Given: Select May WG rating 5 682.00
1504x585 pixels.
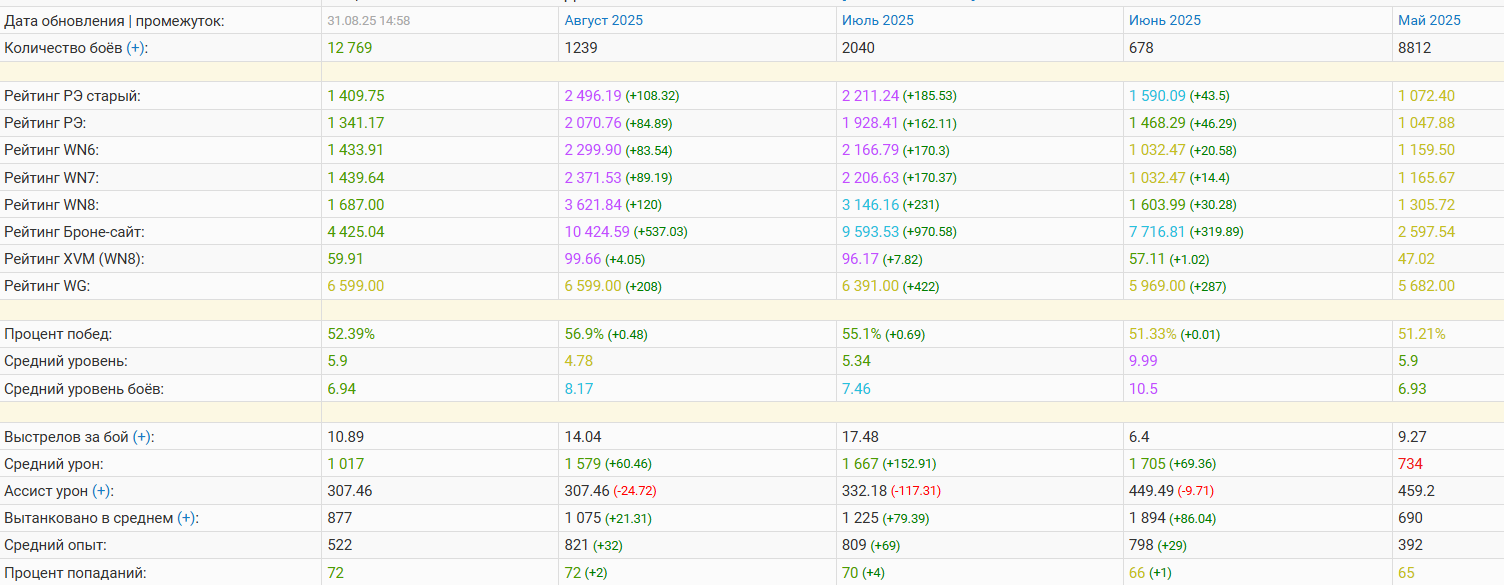Looking at the screenshot, I should (x=1426, y=286).
